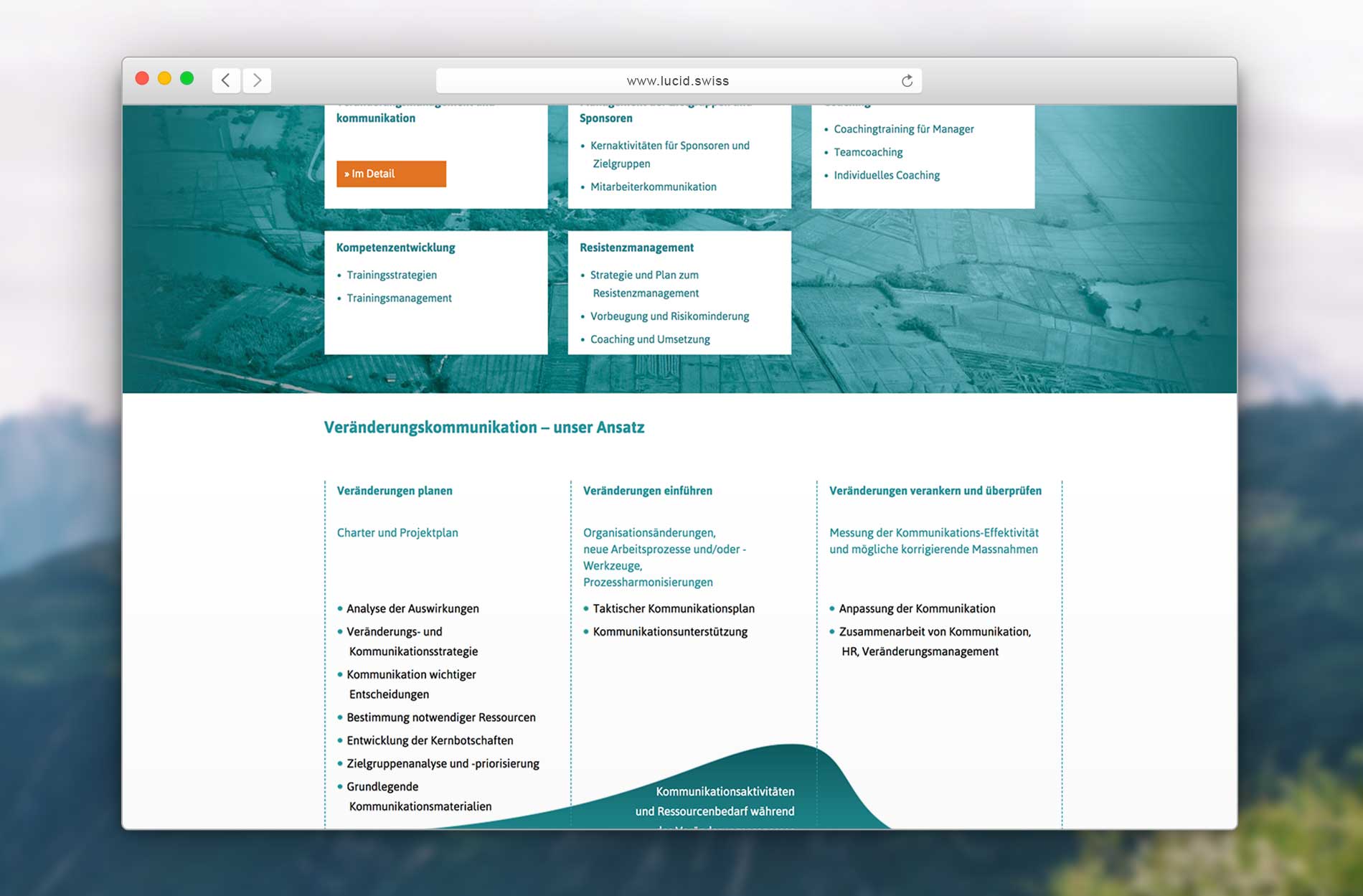The height and width of the screenshot is (896, 1363).
Task: Reload the page with the refresh icon
Action: (907, 80)
